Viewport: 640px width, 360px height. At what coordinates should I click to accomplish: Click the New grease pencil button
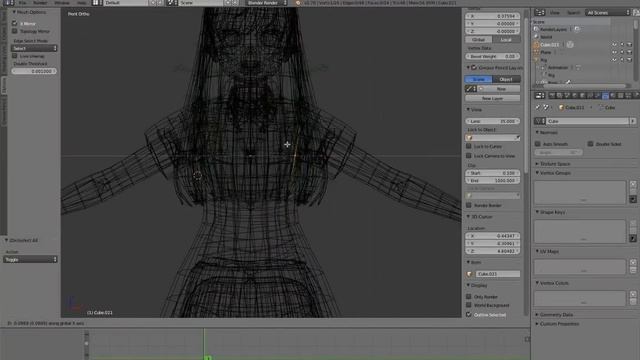(500, 89)
